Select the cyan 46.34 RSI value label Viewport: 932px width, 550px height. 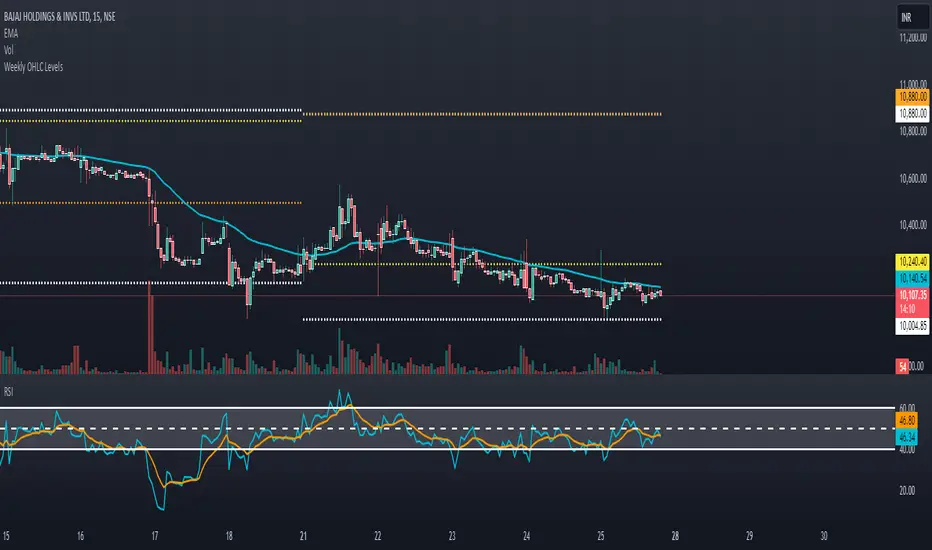[x=907, y=438]
